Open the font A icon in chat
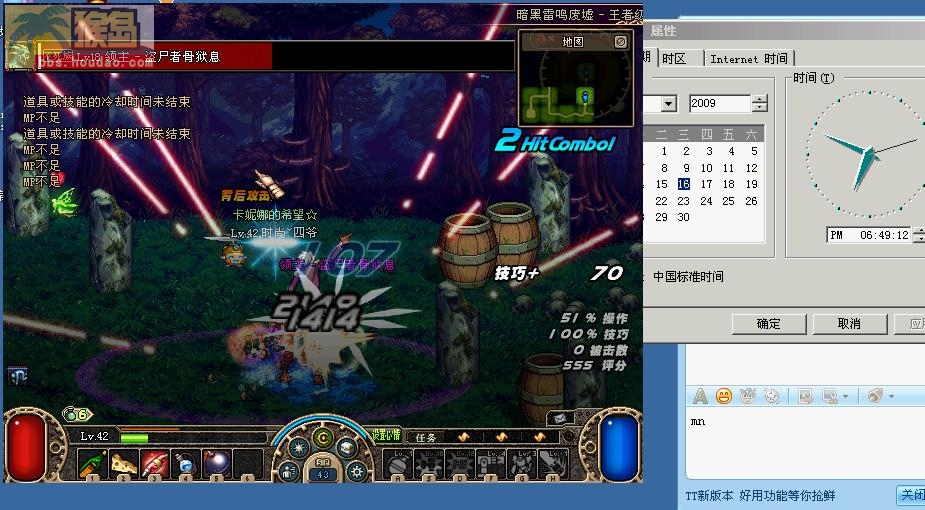925x510 pixels. (x=700, y=396)
